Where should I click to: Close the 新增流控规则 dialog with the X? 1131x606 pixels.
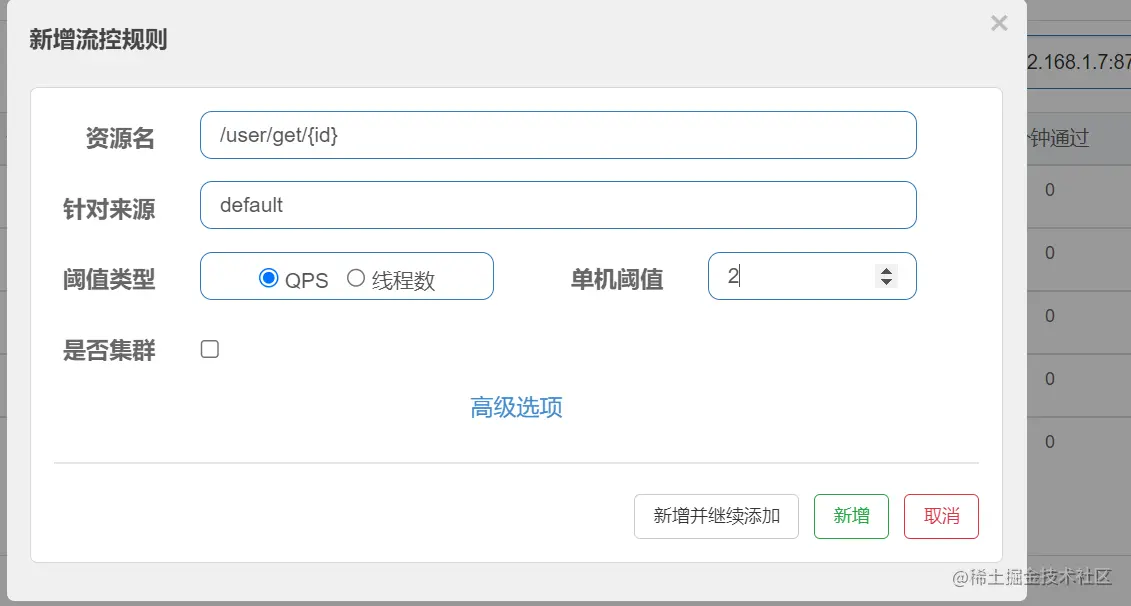coord(999,23)
